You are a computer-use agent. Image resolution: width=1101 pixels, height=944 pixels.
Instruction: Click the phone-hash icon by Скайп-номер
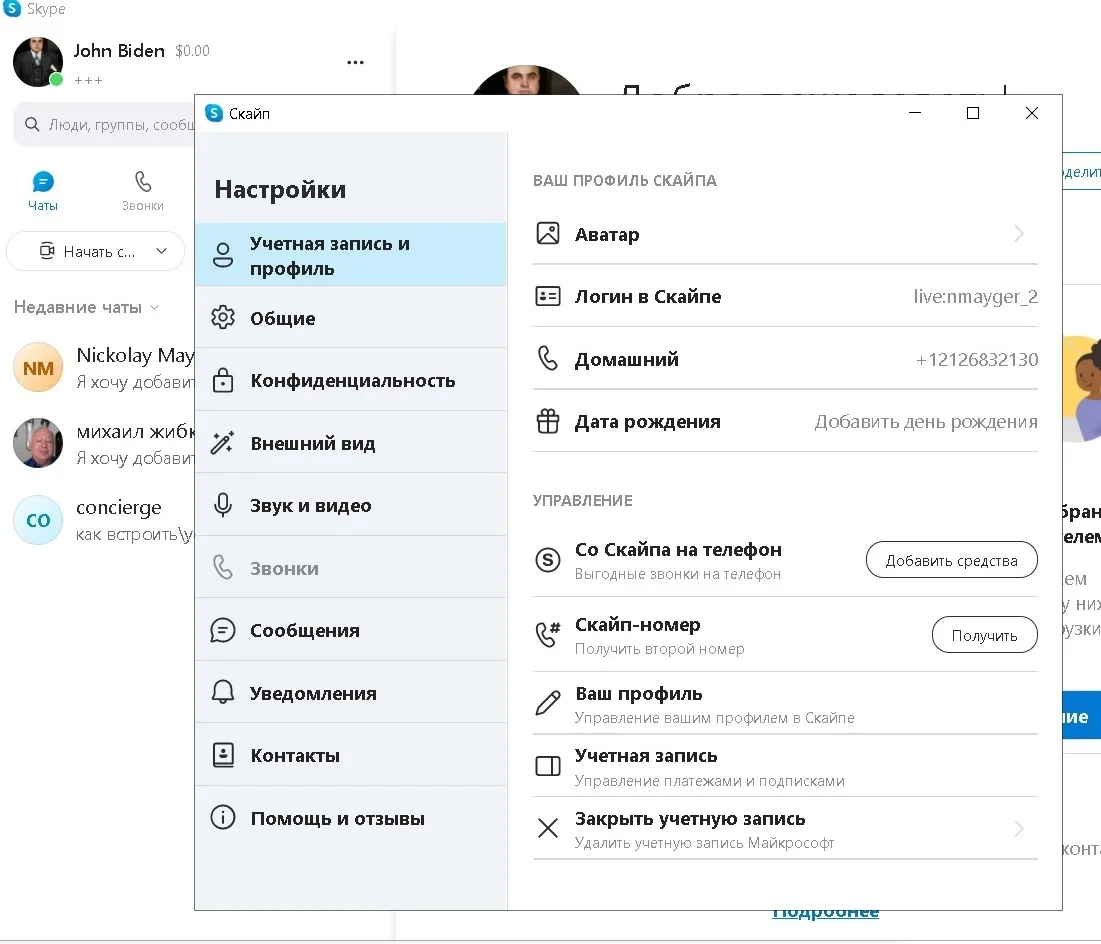[x=548, y=634]
